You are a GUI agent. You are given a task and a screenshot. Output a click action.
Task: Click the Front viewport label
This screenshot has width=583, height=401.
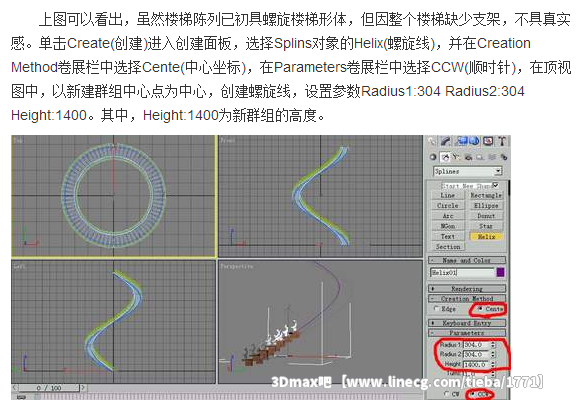coord(227,140)
